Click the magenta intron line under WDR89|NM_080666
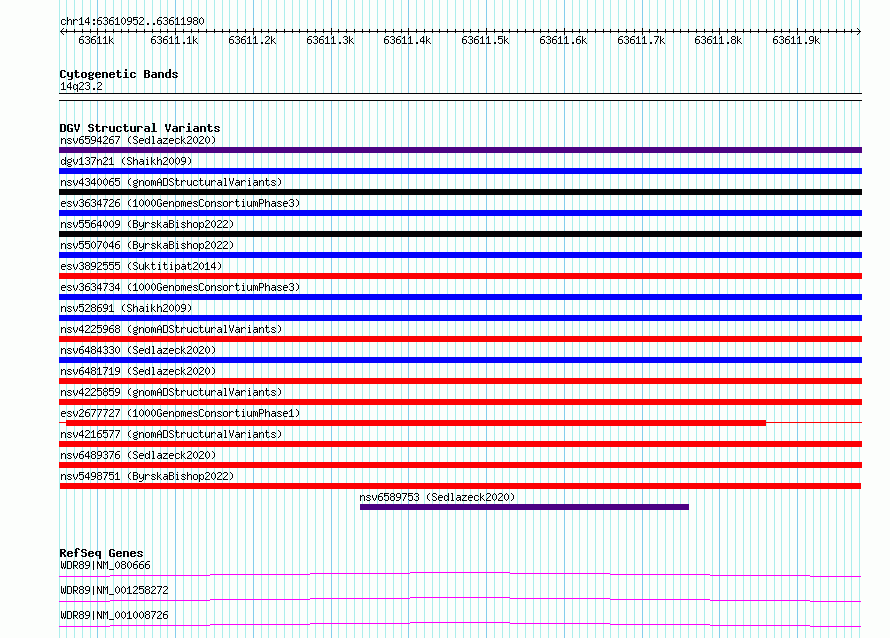This screenshot has width=890, height=638. (x=460, y=574)
